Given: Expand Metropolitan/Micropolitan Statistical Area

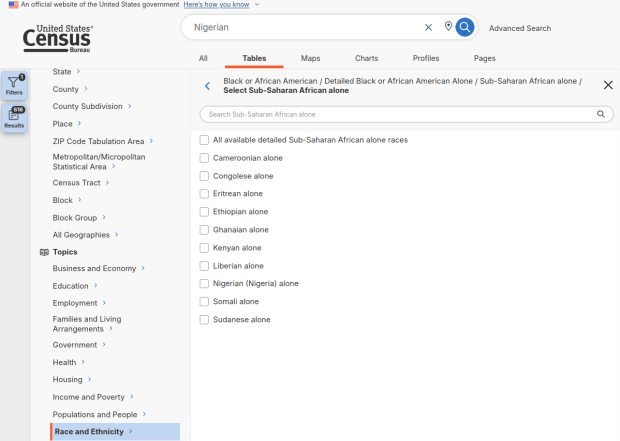Looking at the screenshot, I should point(99,162).
